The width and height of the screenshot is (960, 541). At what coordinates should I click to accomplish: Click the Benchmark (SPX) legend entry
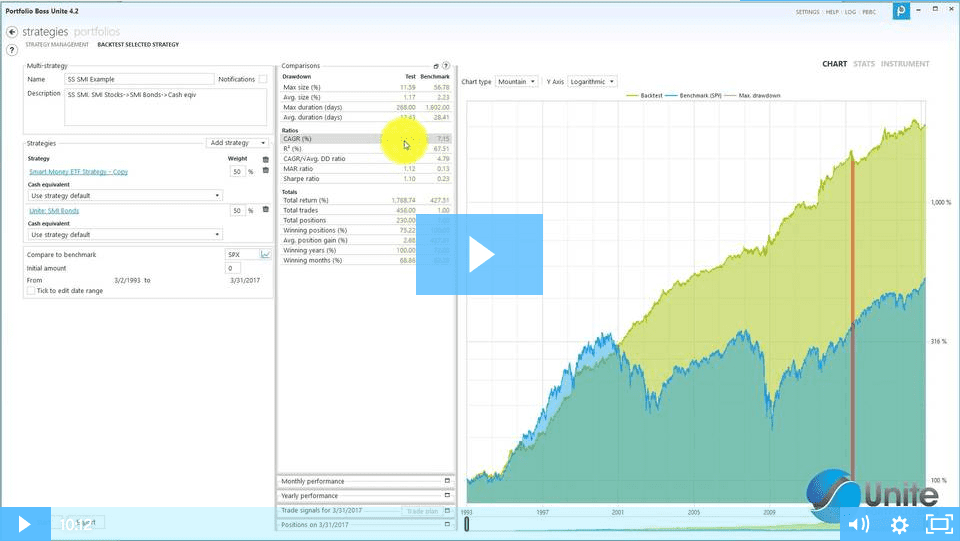(693, 95)
